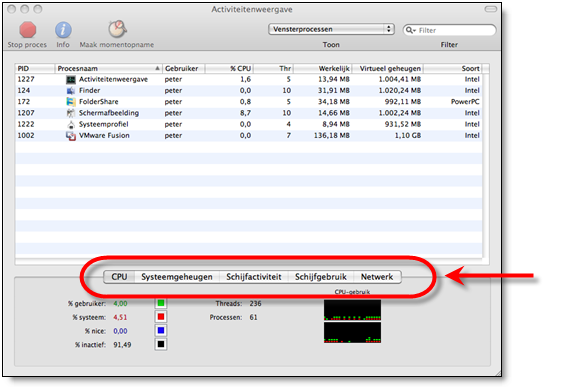Click the green % gebruiker color swatch
The height and width of the screenshot is (389, 564).
[x=161, y=303]
